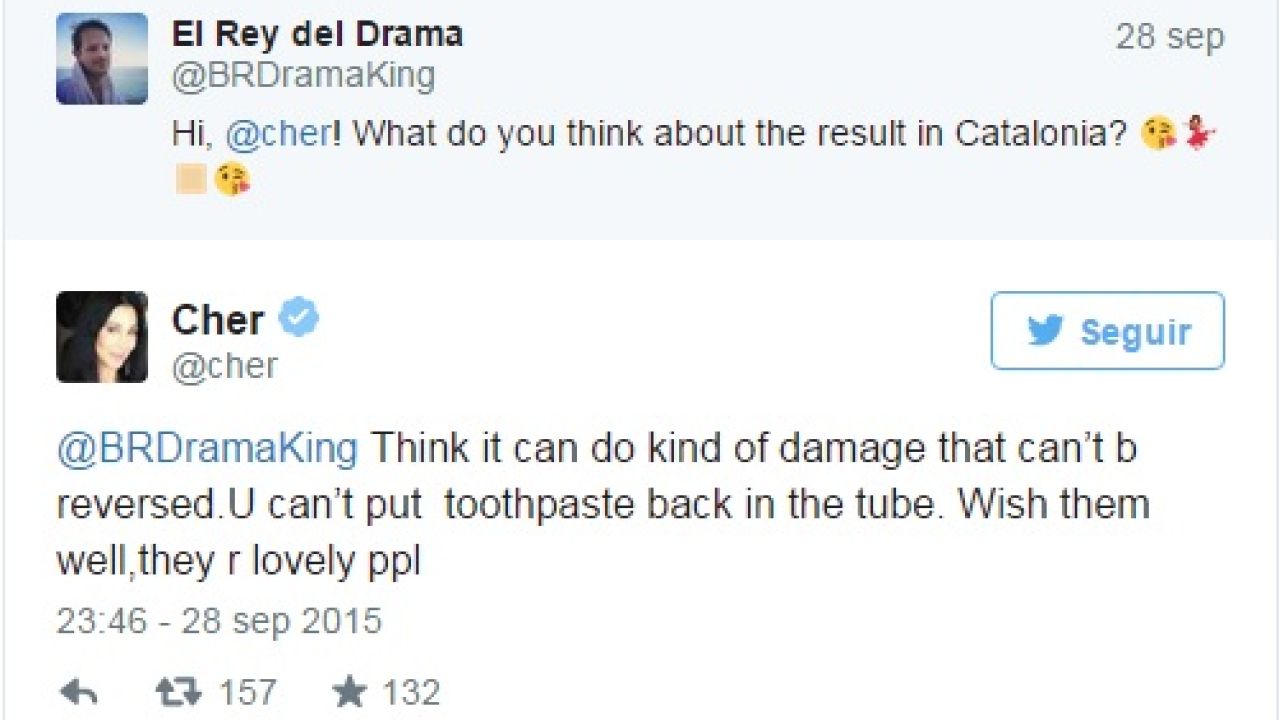
Task: Open the @cher mention link in first tweet
Action: 278,133
